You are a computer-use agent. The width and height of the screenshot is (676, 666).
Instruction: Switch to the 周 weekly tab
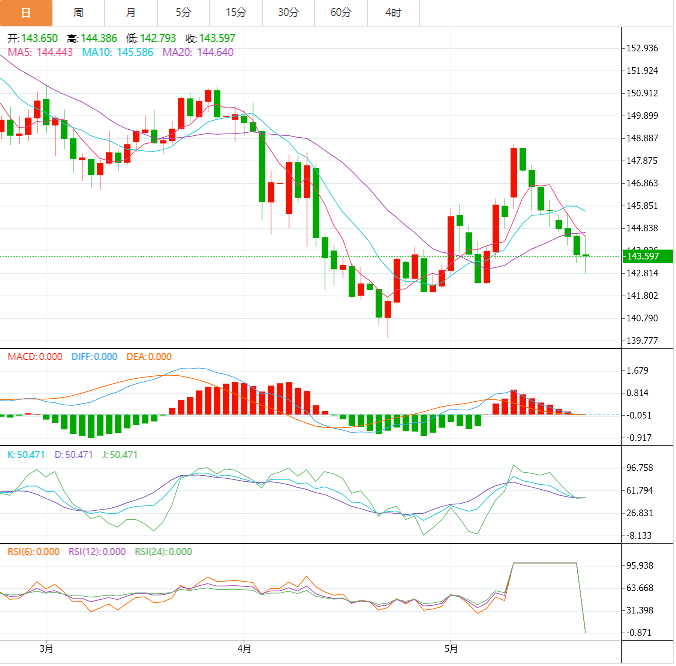[x=78, y=13]
